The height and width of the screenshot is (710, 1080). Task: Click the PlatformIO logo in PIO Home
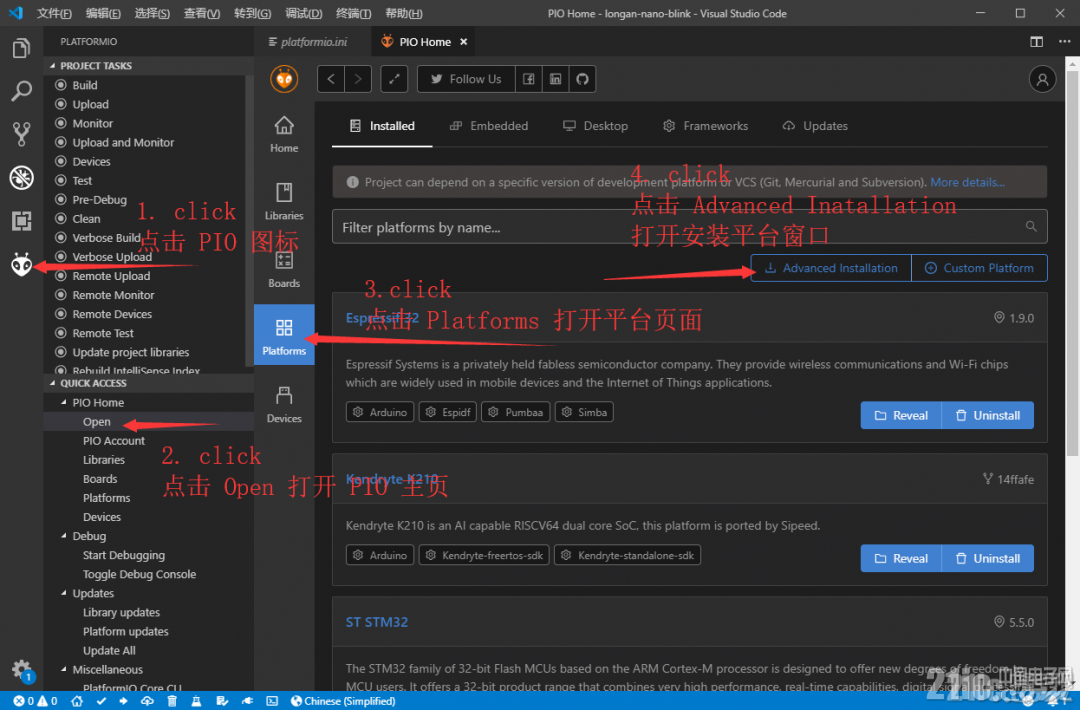point(284,79)
